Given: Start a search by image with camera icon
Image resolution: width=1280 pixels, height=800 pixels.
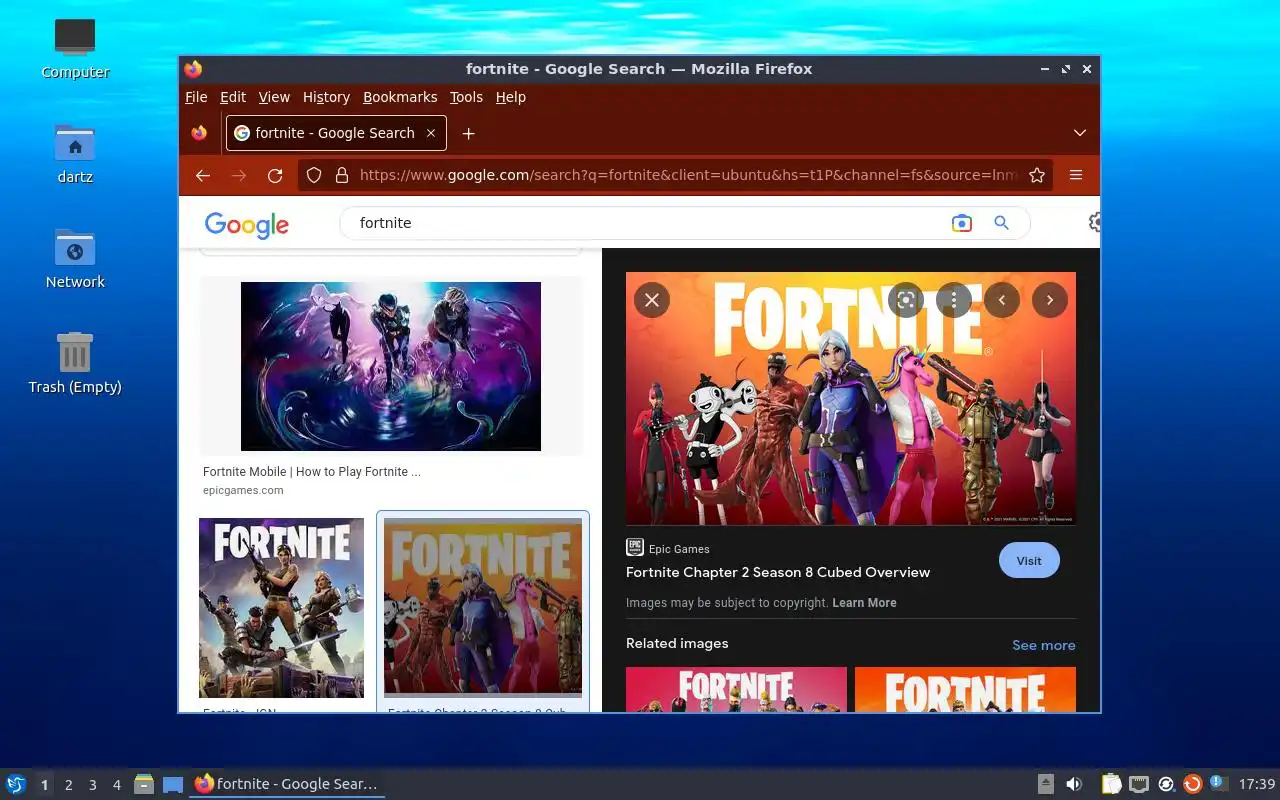Looking at the screenshot, I should pyautogui.click(x=962, y=223).
